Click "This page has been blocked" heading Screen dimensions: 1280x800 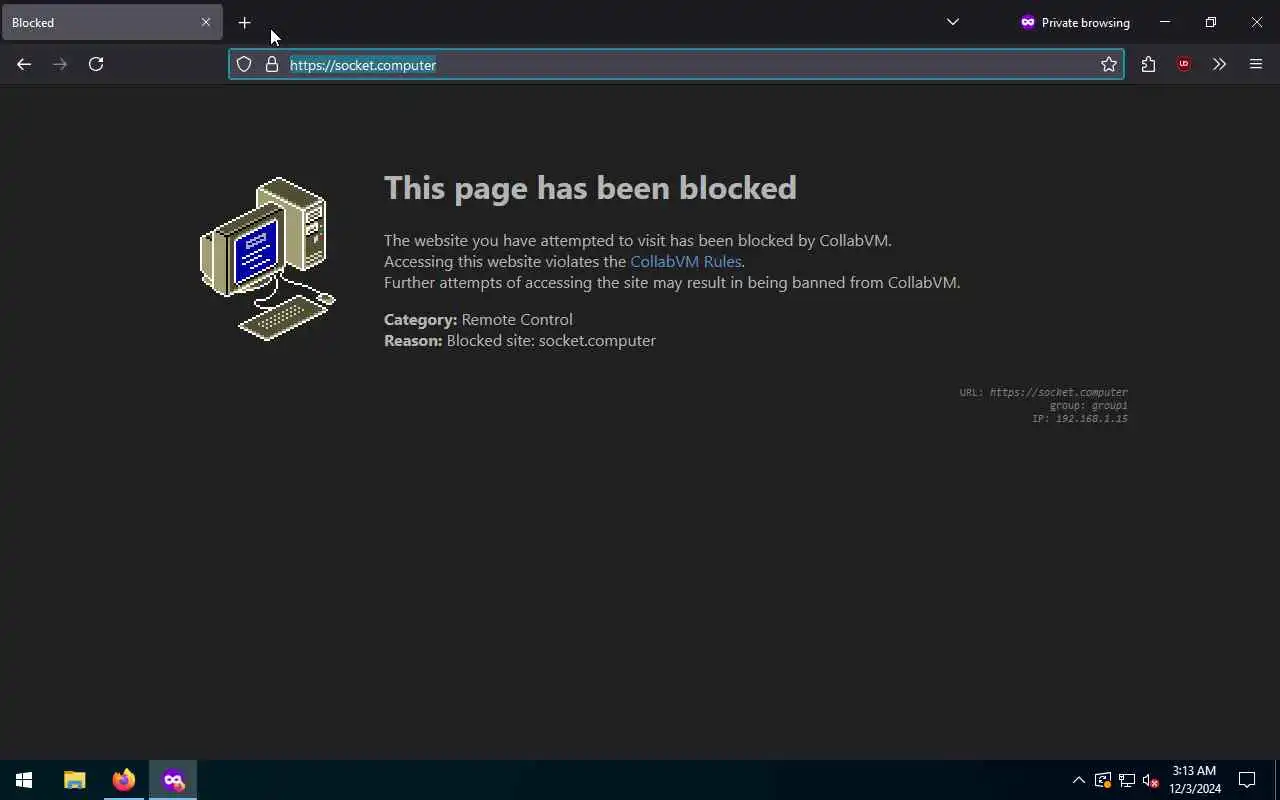[590, 188]
